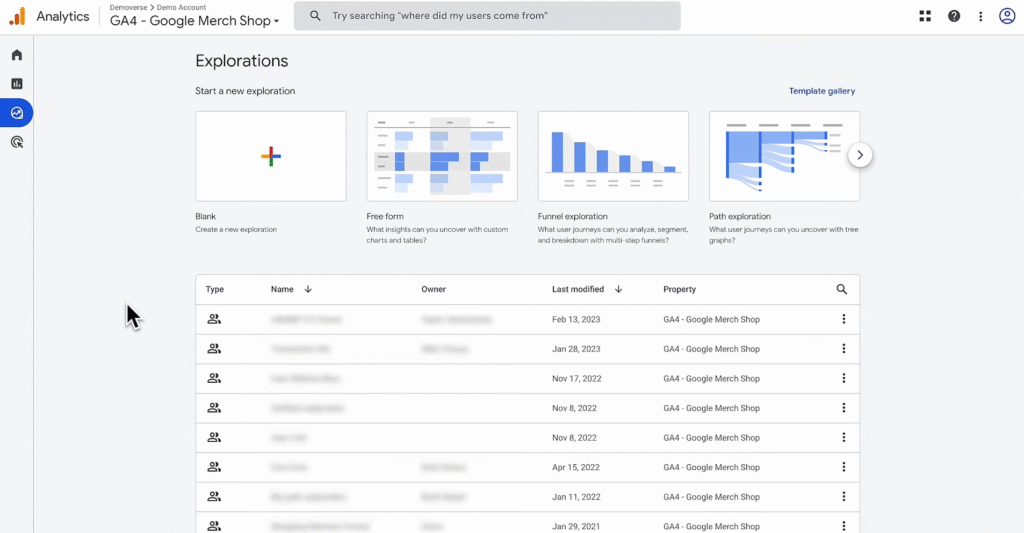Click the Apr 15, 2022 date cell
This screenshot has width=1024, height=533.
coord(576,467)
